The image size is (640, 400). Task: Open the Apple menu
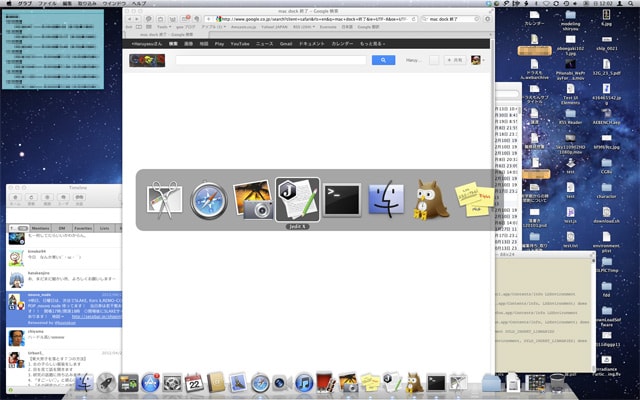coord(9,3)
